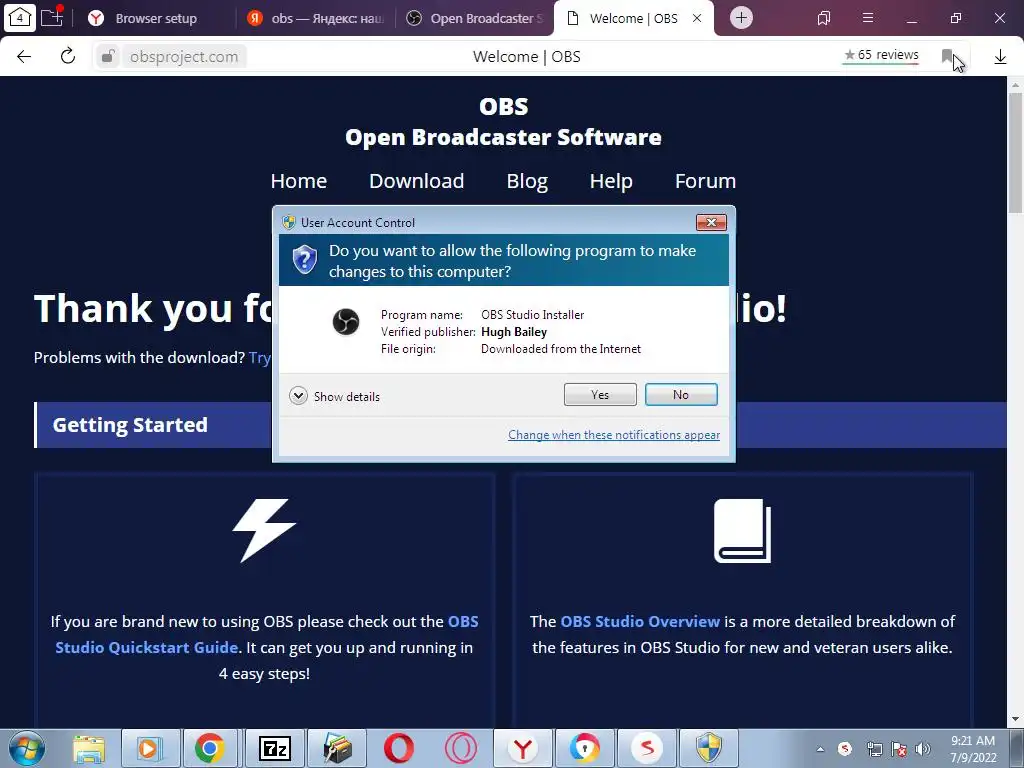
Task: Switch to Open Broadcaster Software tab
Action: click(x=475, y=18)
